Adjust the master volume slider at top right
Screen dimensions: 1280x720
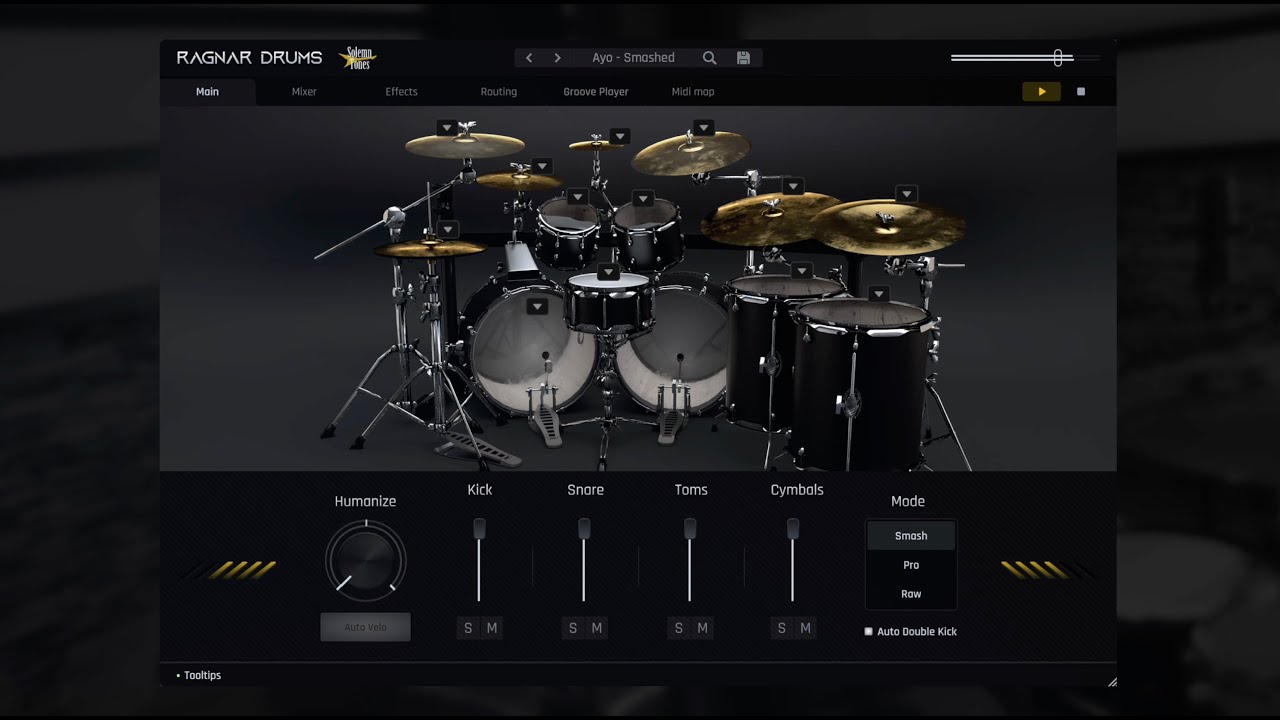click(1058, 58)
